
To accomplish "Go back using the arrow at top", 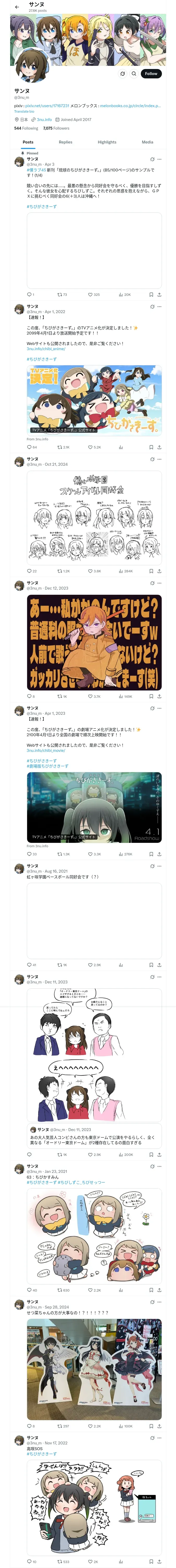I will tap(17, 7).
